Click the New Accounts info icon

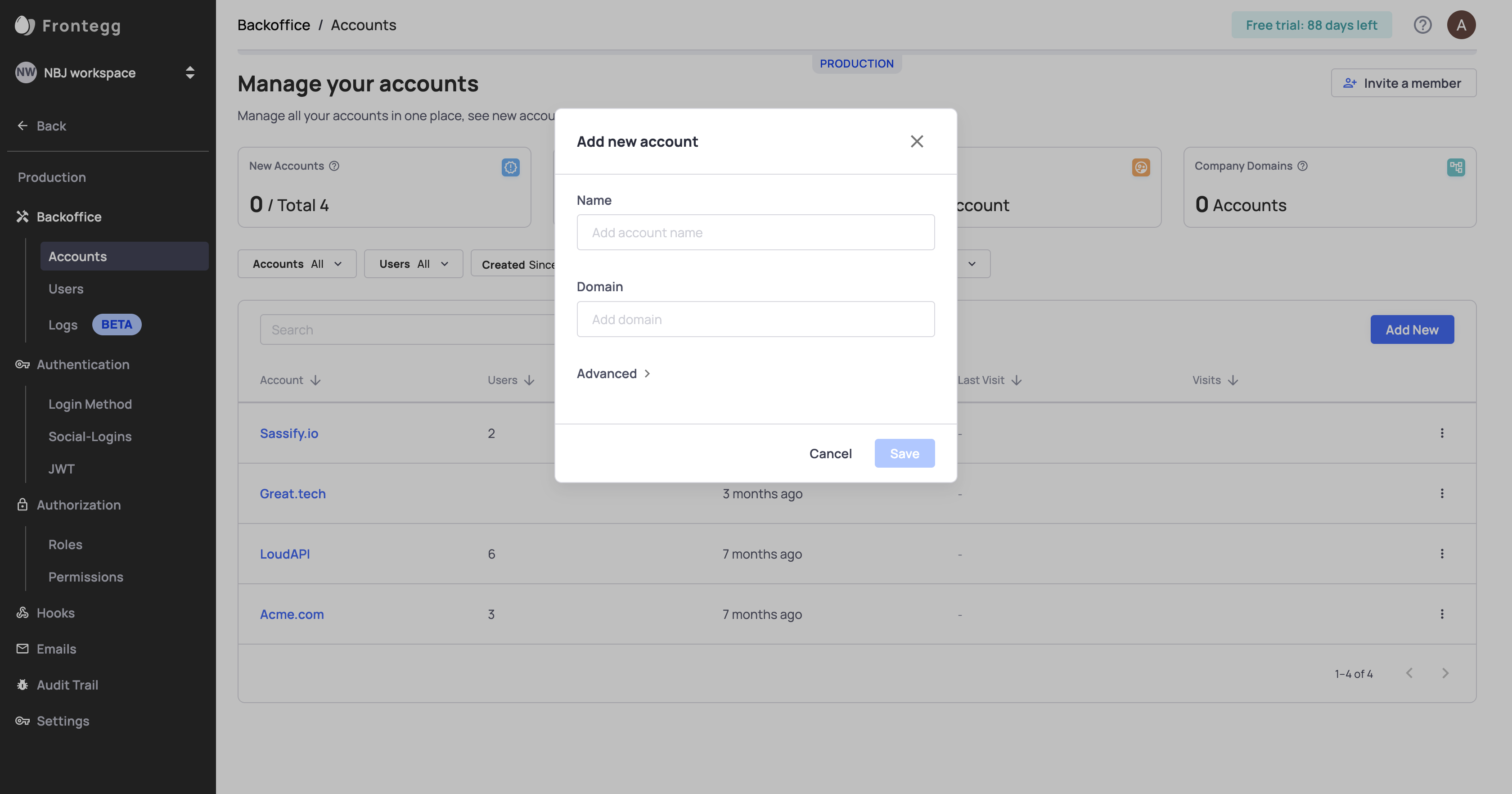334,166
